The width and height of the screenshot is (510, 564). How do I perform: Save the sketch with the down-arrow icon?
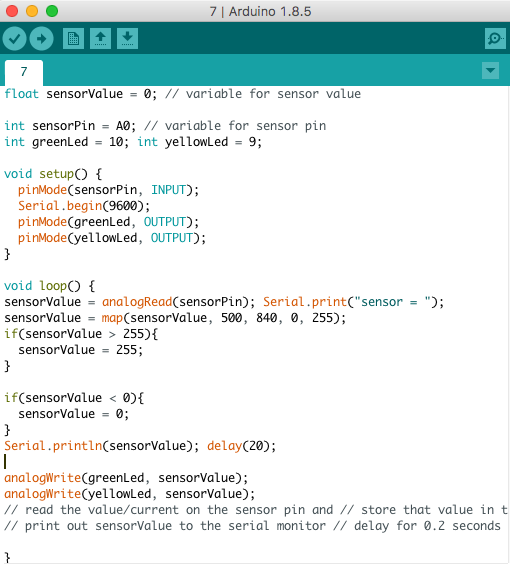(127, 38)
